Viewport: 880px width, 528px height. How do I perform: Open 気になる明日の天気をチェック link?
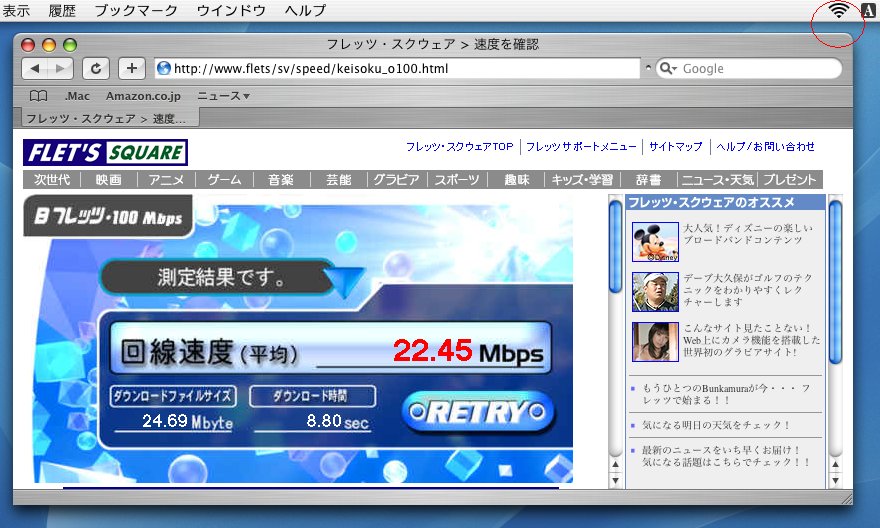tap(716, 425)
